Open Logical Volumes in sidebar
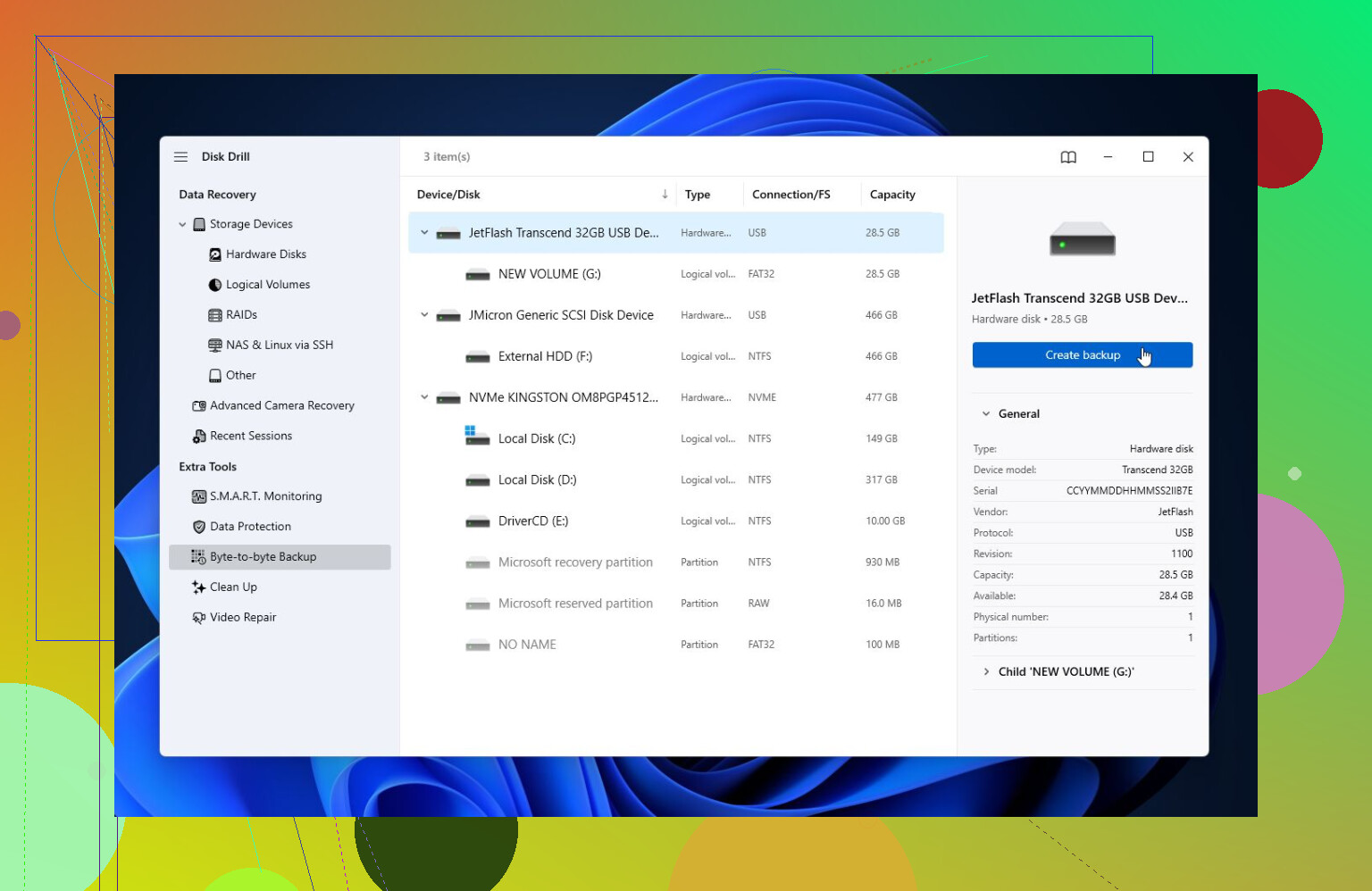Screen dimensions: 1372x891 pyautogui.click(x=268, y=285)
